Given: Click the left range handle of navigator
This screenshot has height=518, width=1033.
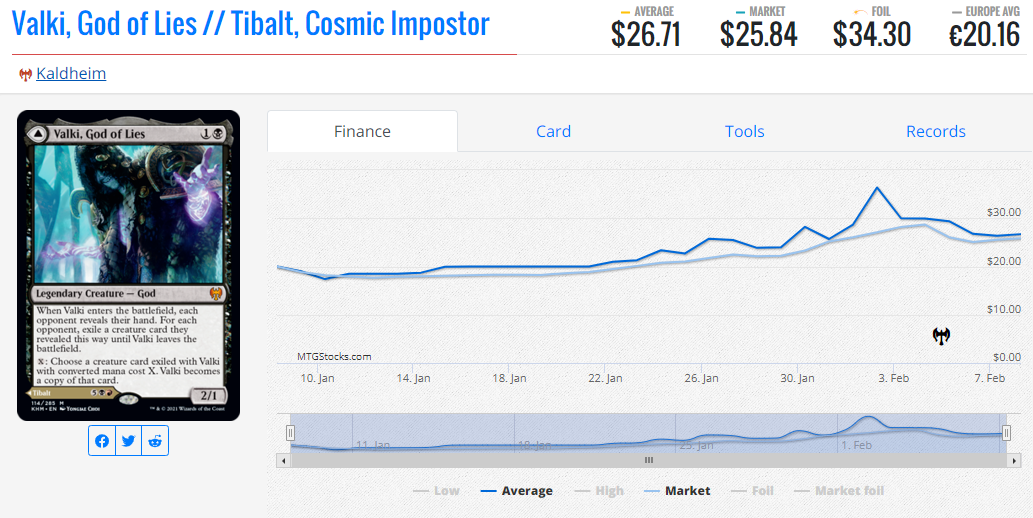Looking at the screenshot, I should click(x=291, y=433).
